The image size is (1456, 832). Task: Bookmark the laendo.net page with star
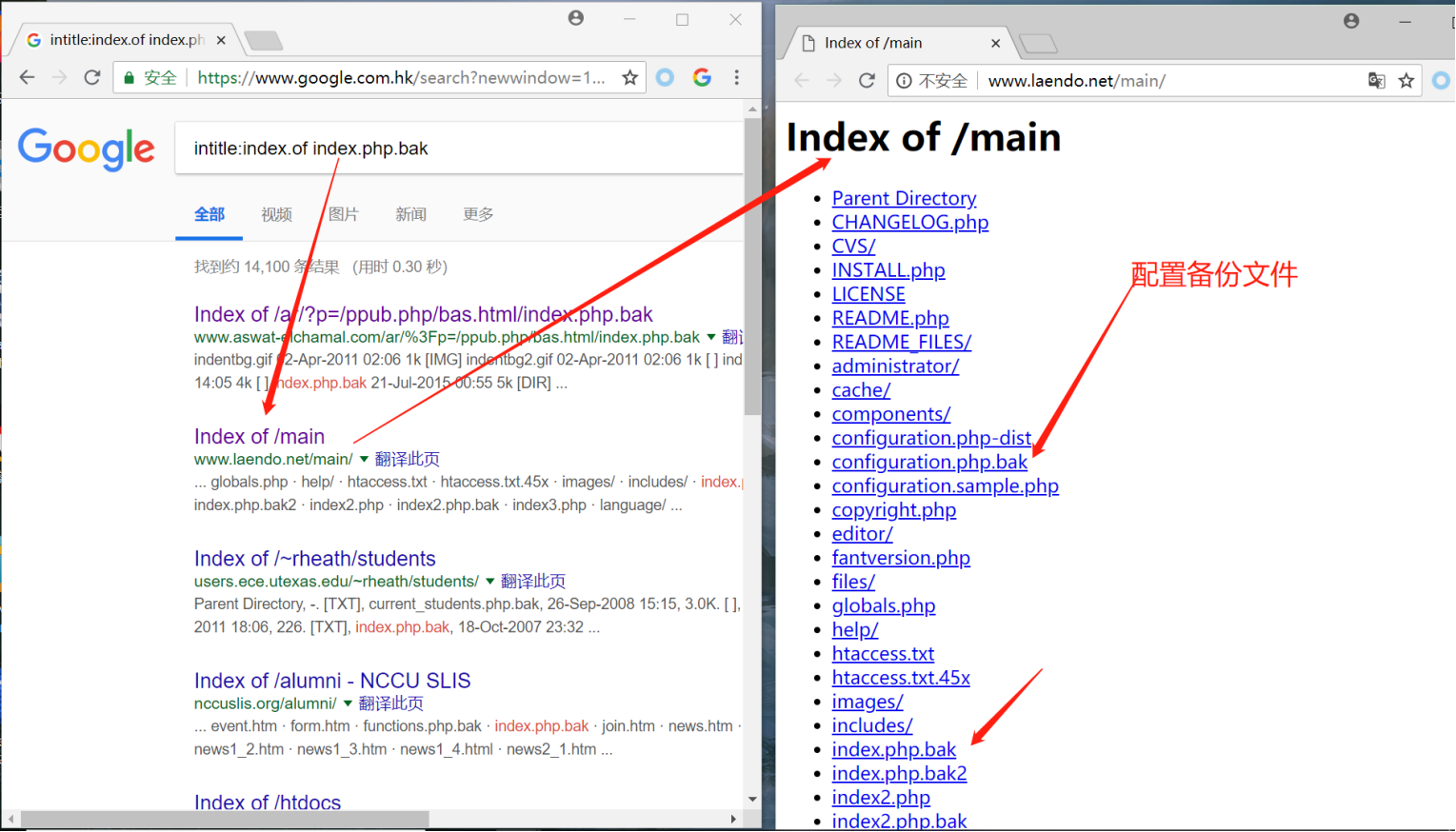1406,81
